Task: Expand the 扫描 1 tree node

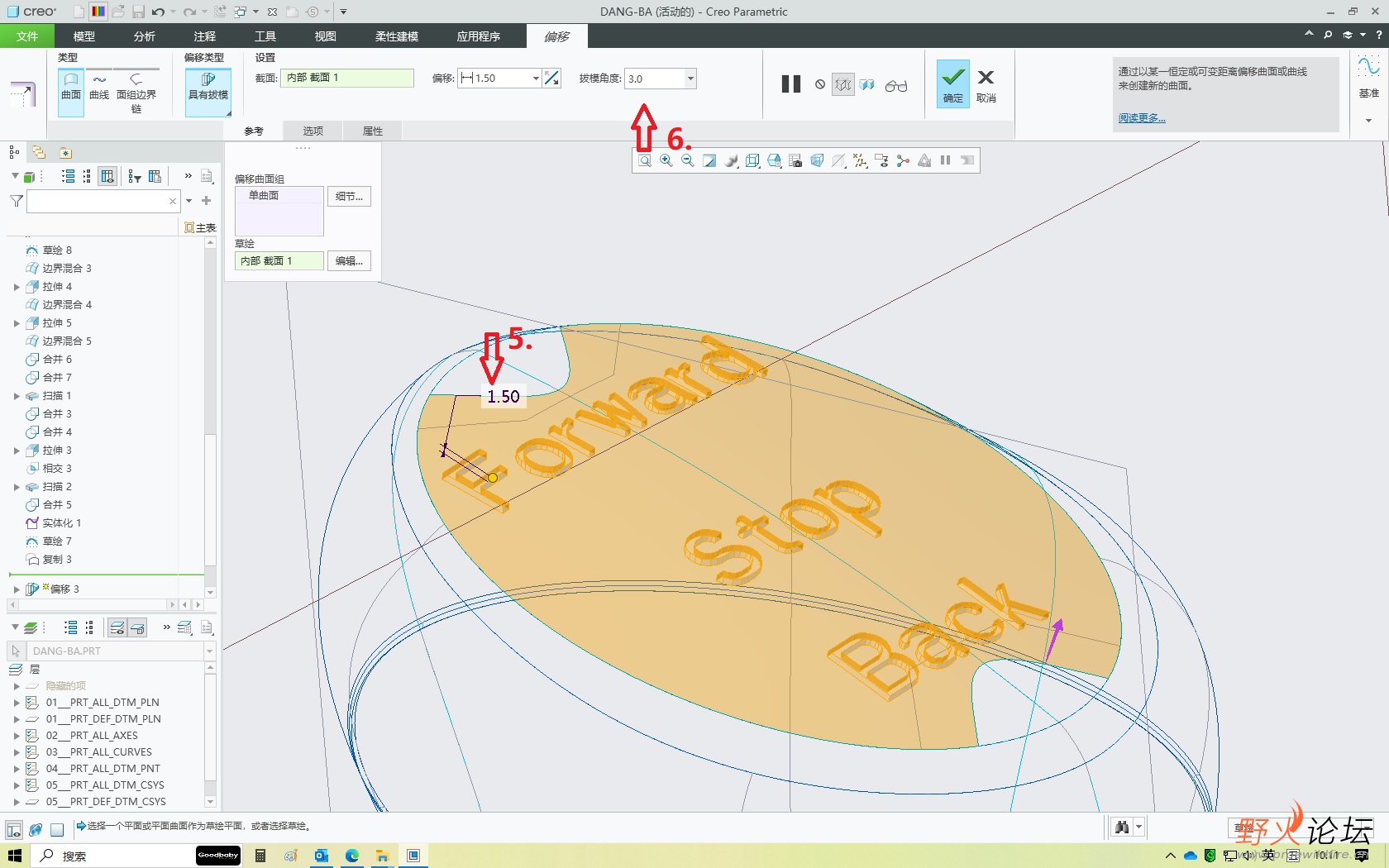Action: coord(17,396)
